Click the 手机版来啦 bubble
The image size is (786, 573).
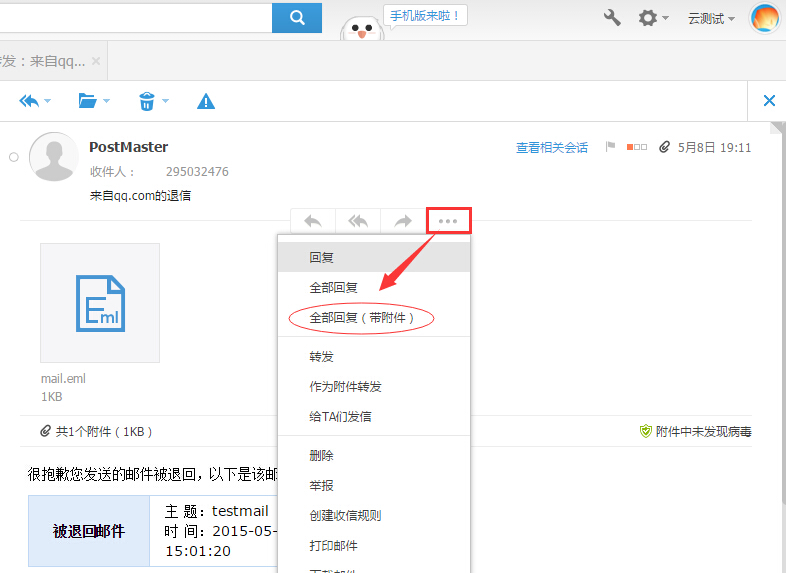(425, 16)
